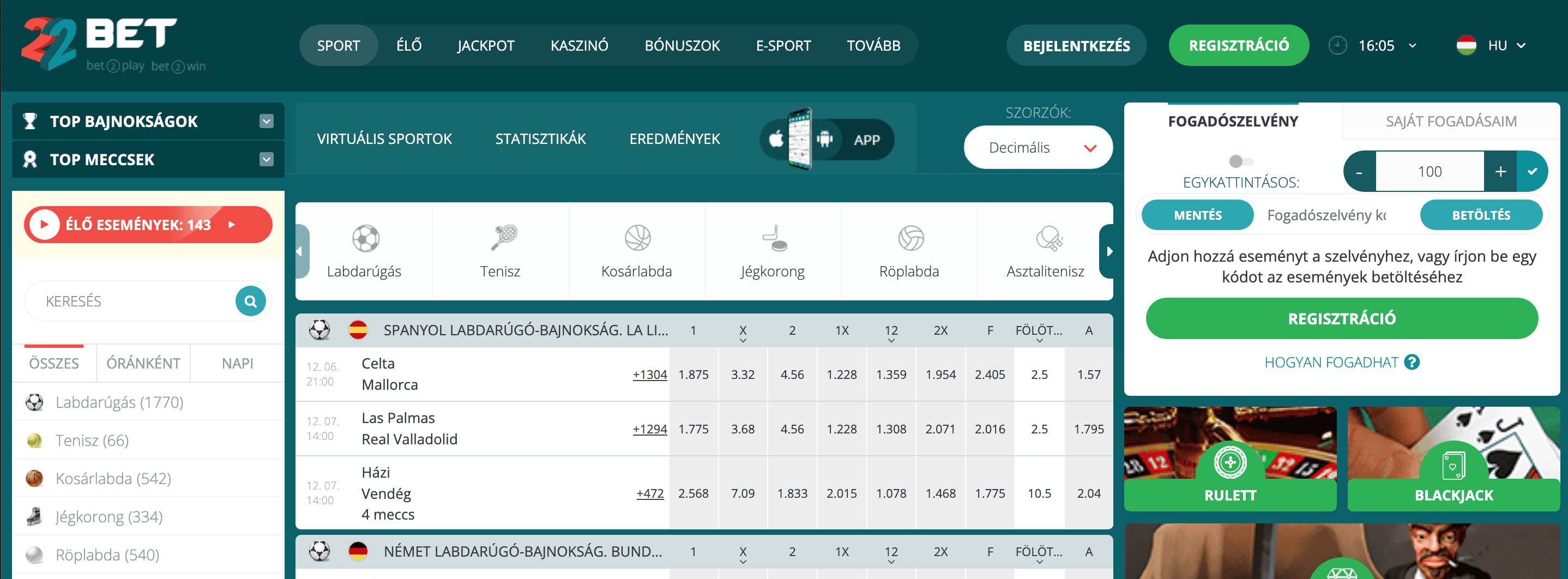Open the Decimális odds format dropdown

[x=1038, y=147]
